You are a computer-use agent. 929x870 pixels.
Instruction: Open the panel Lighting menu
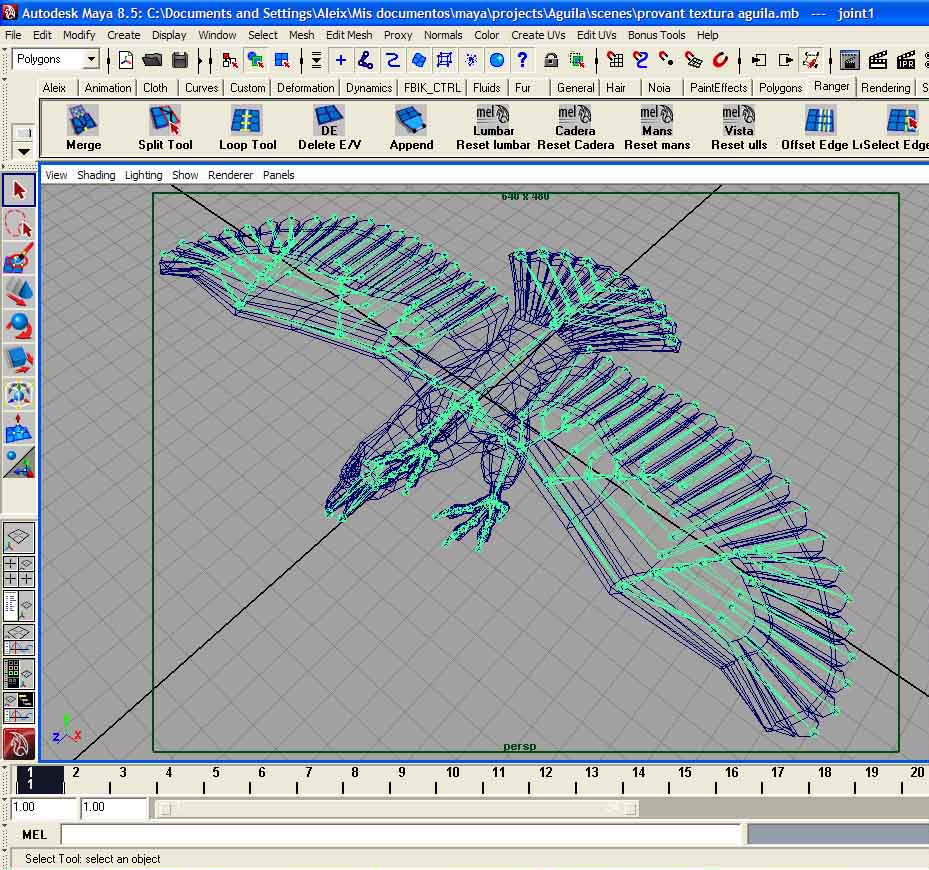click(143, 175)
